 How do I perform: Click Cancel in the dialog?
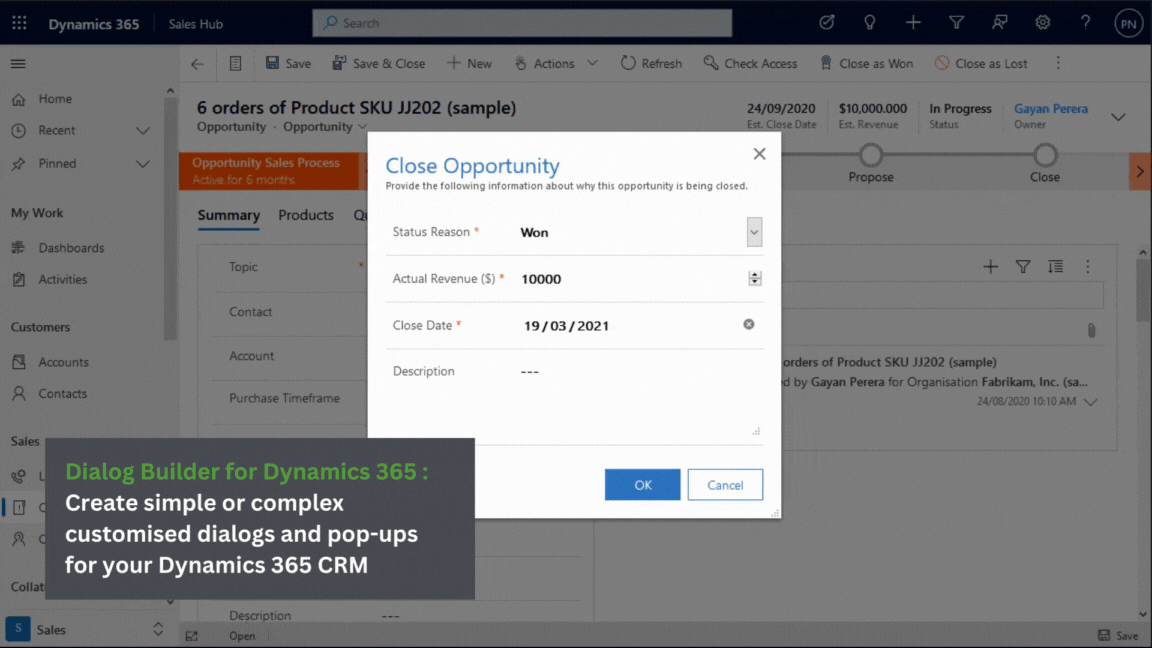tap(725, 485)
